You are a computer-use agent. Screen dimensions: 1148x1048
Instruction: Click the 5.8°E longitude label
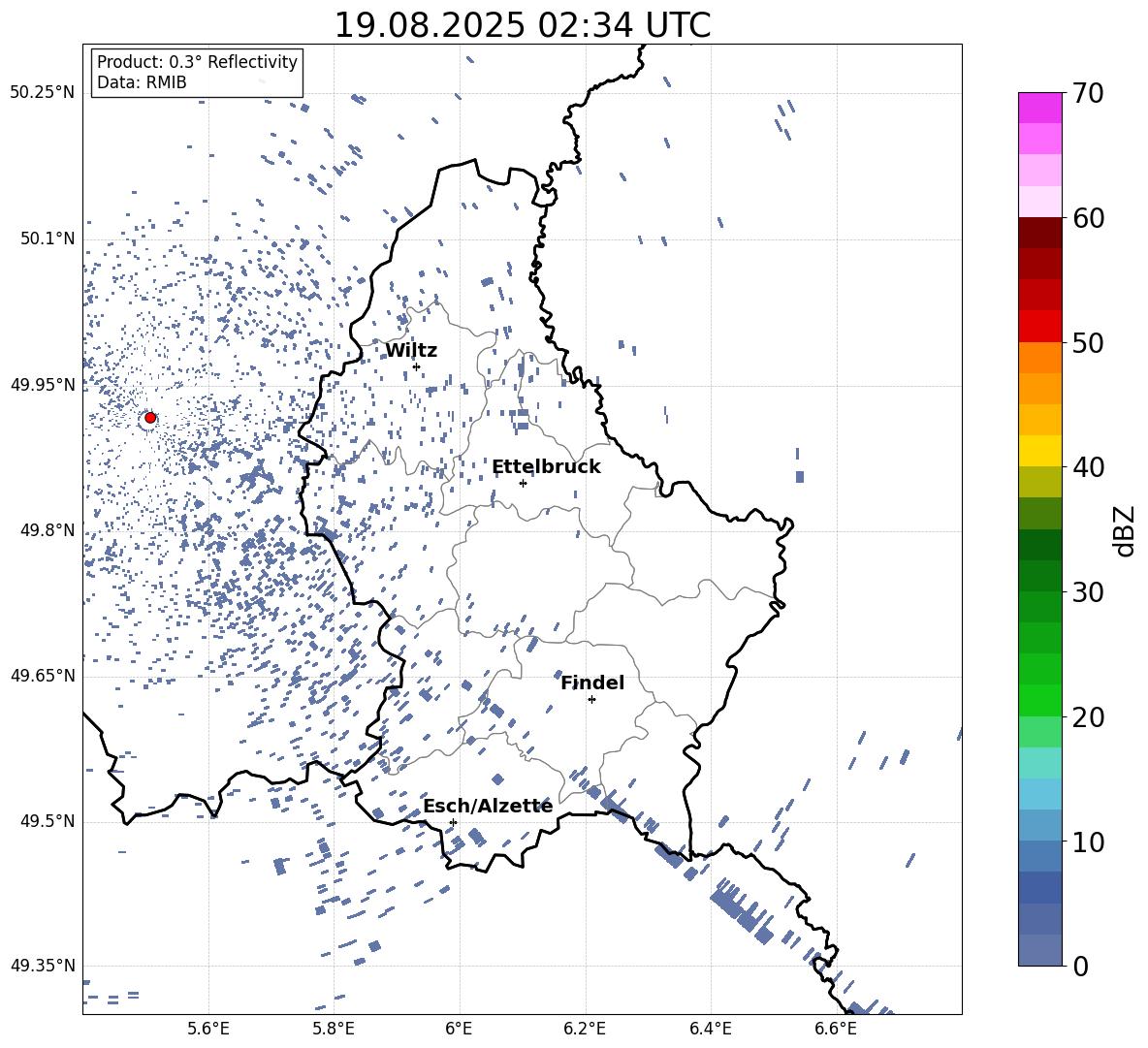[x=334, y=1029]
